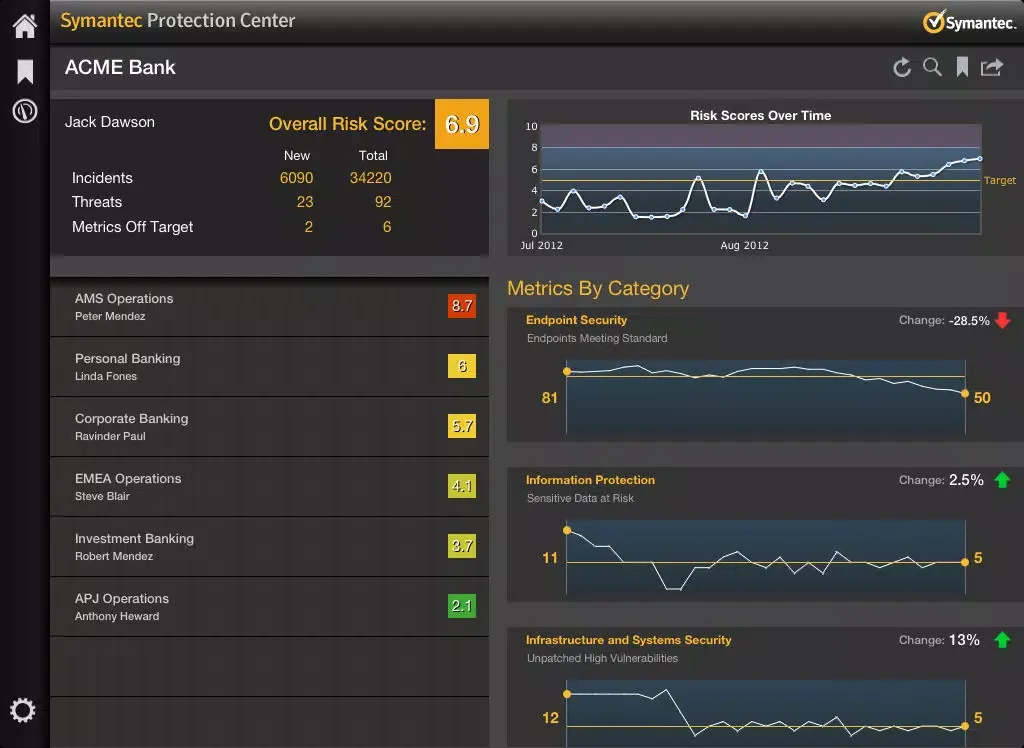Screen dimensions: 1024x748
Task: Open the Personal Banking row
Action: pos(269,367)
